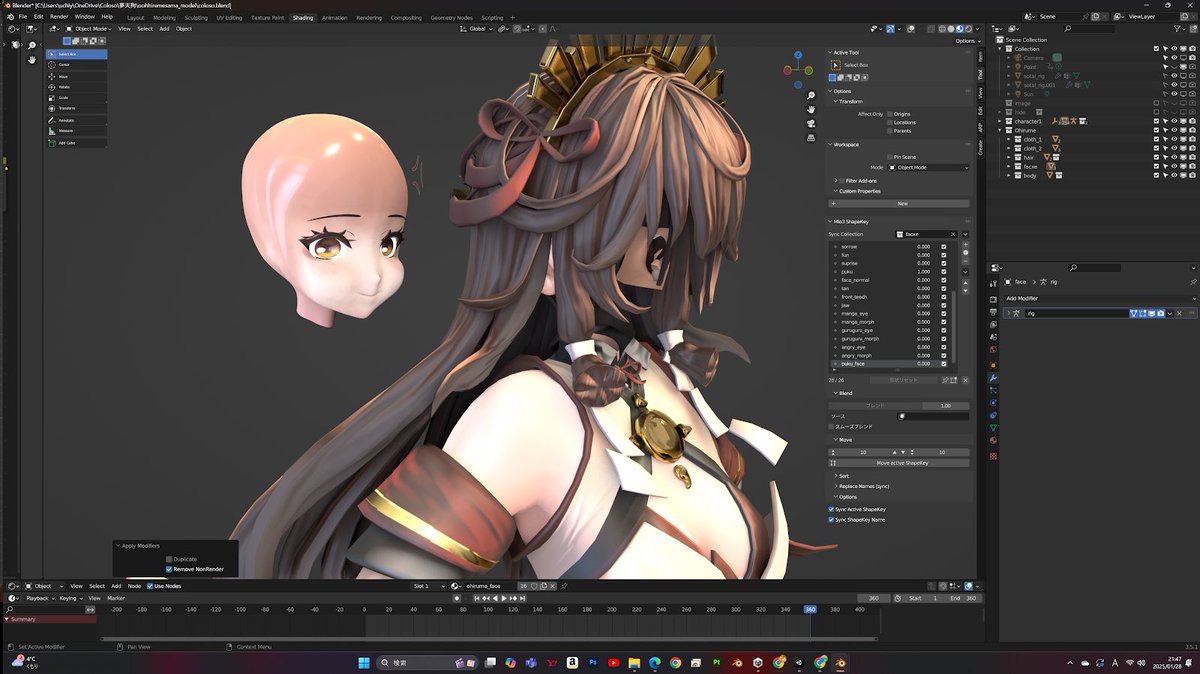Open the Keying menu in timeline
1200x674 pixels.
point(70,598)
